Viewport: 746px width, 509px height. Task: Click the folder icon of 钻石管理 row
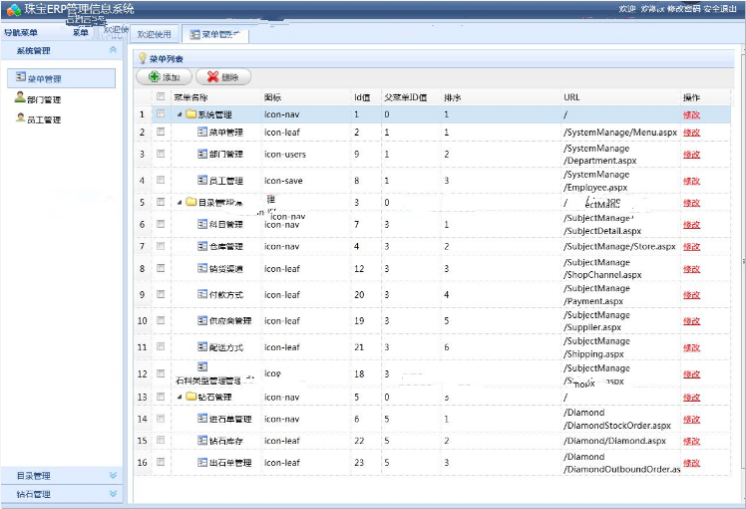[190, 397]
